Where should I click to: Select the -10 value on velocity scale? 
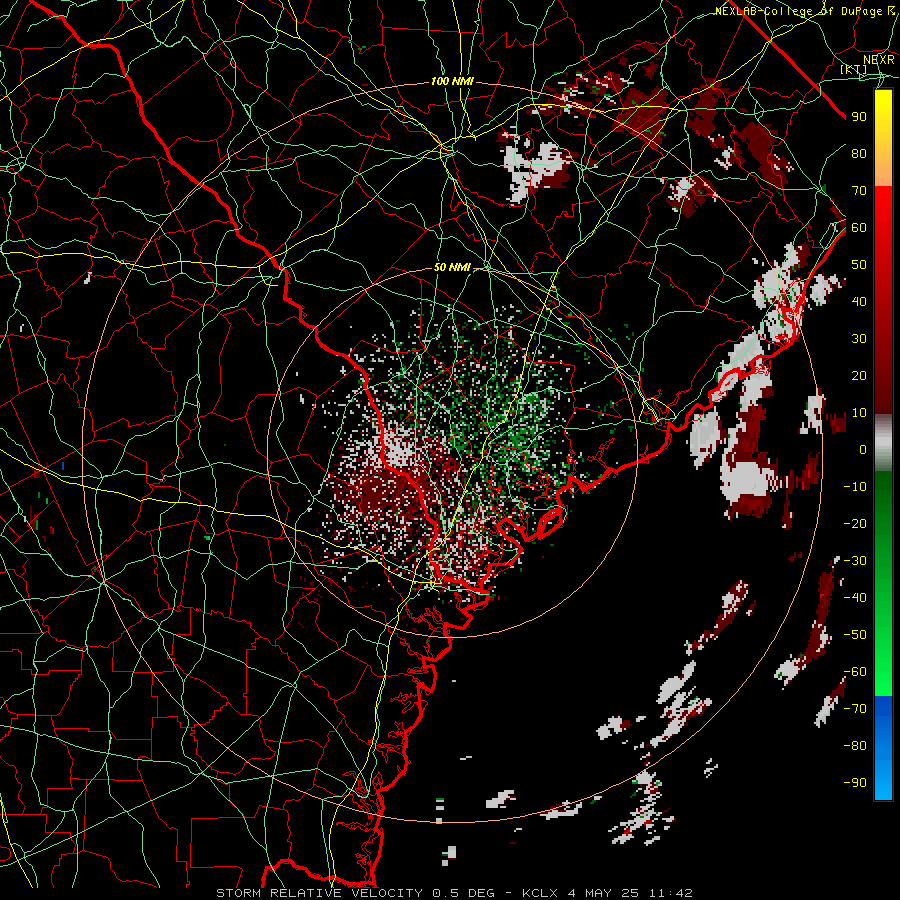(x=855, y=487)
